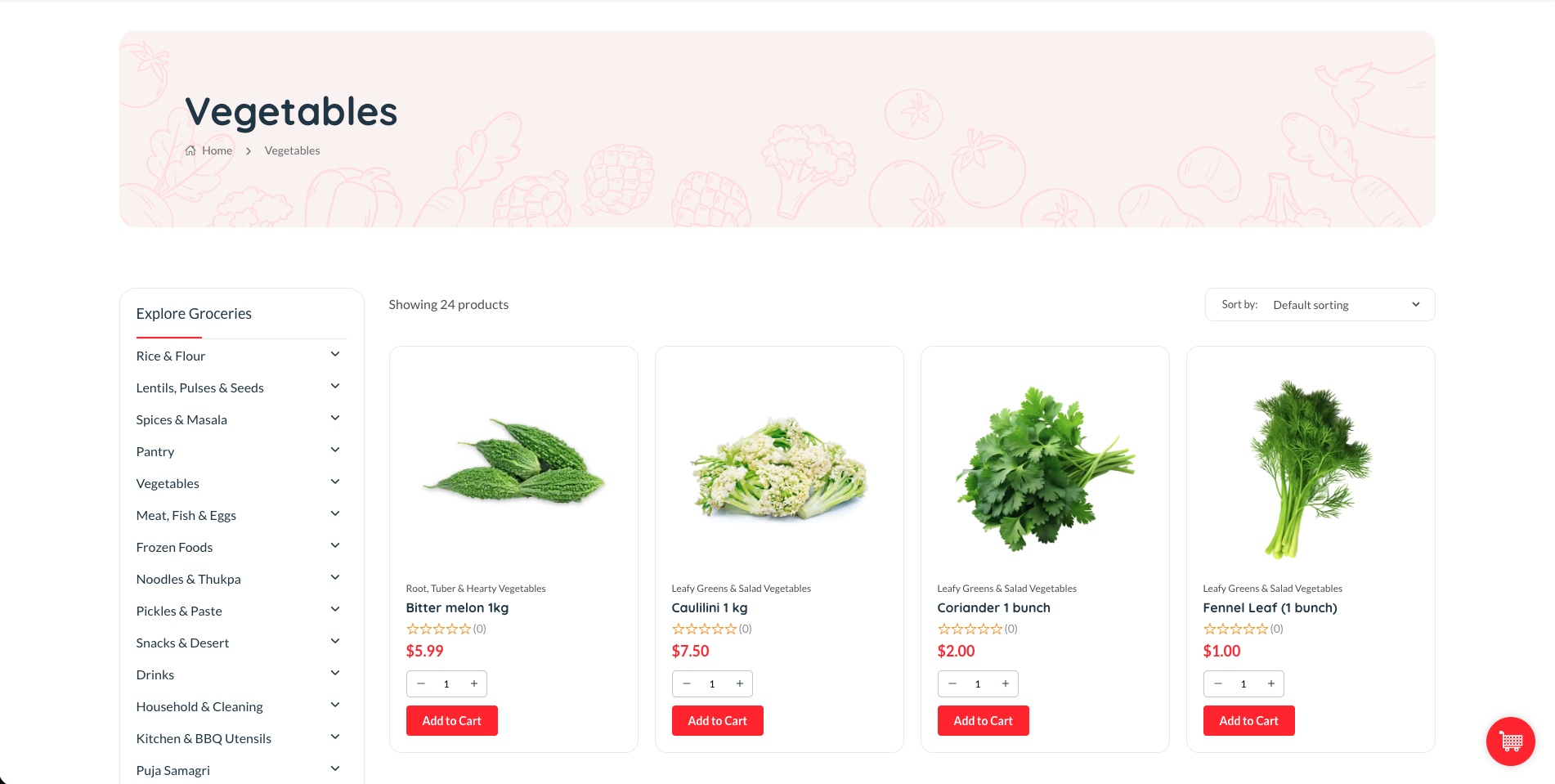1555x784 pixels.
Task: Add Coriander 1 bunch to cart
Action: [983, 721]
